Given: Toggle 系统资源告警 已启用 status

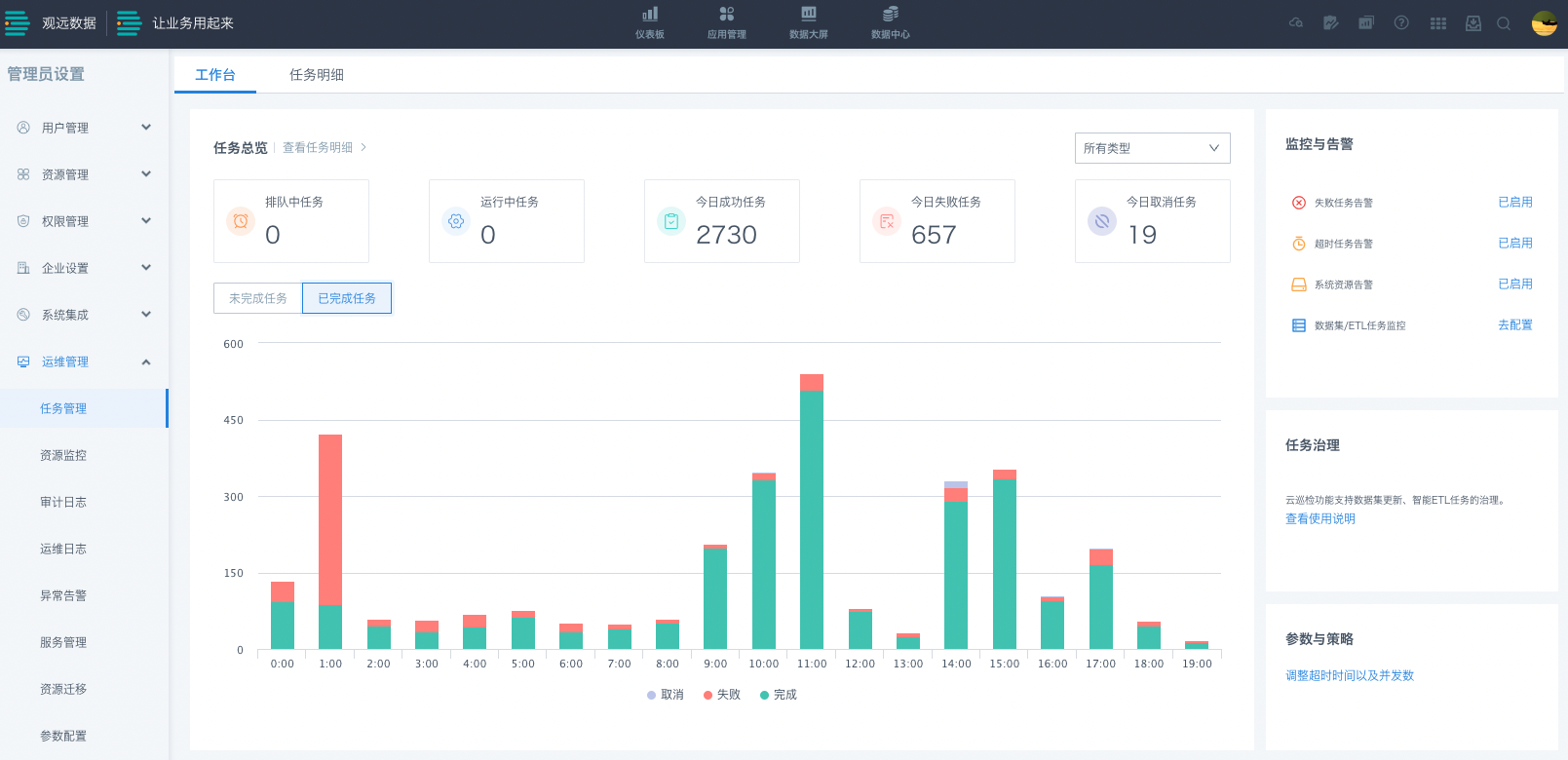Looking at the screenshot, I should pos(1515,285).
